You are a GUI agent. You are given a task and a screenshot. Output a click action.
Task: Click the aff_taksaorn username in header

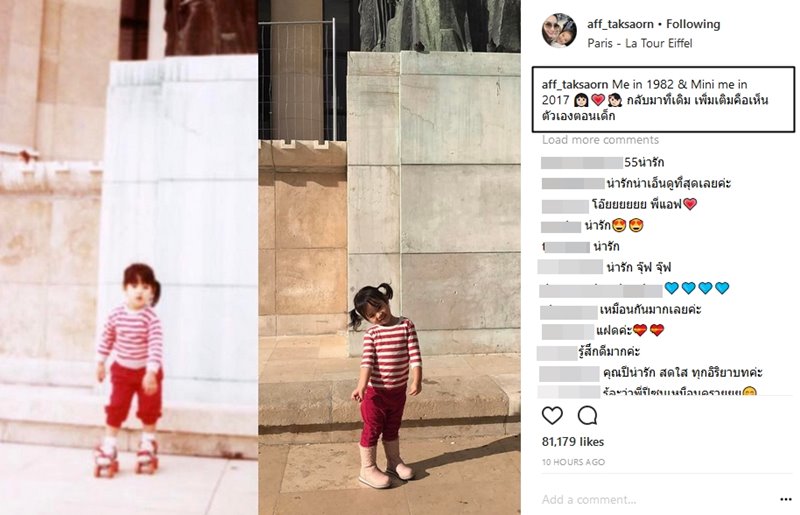(x=620, y=24)
